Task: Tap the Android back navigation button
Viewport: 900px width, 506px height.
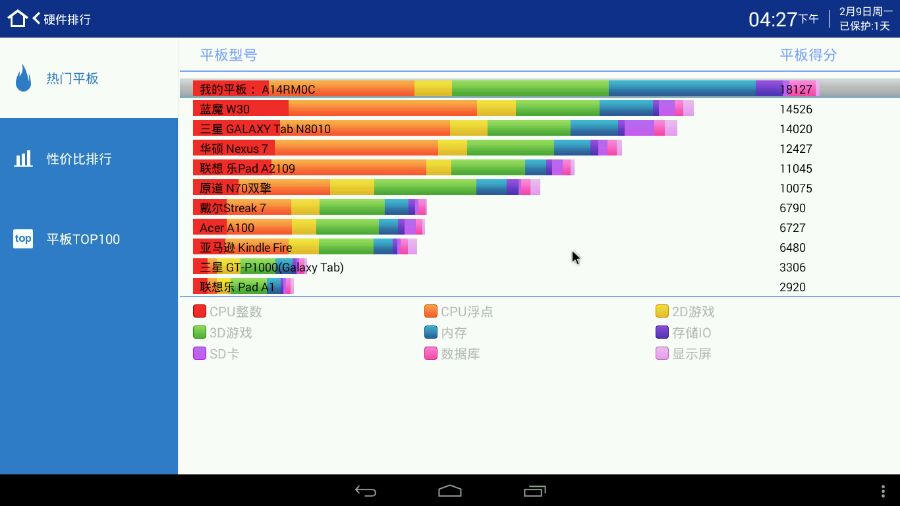Action: [366, 491]
